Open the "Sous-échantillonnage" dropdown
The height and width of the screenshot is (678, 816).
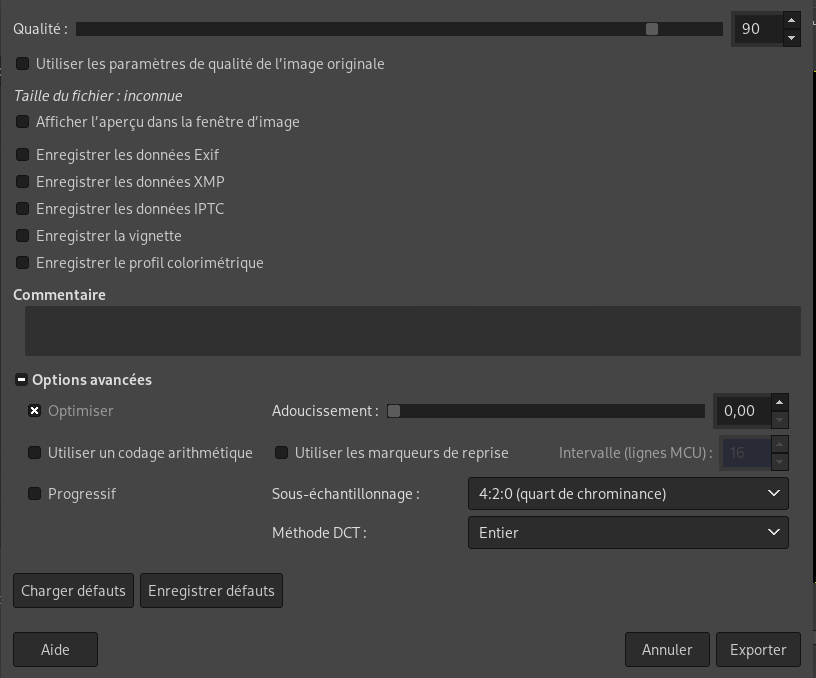click(627, 493)
